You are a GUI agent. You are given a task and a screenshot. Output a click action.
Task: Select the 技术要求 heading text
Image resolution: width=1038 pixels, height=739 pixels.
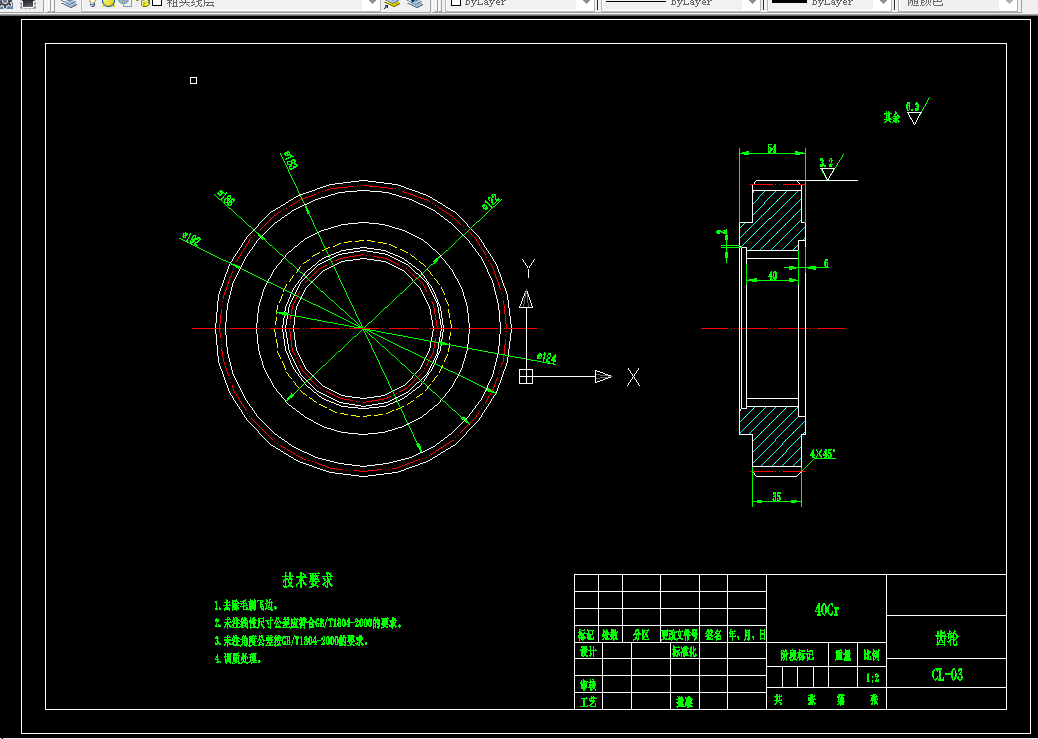tap(308, 581)
